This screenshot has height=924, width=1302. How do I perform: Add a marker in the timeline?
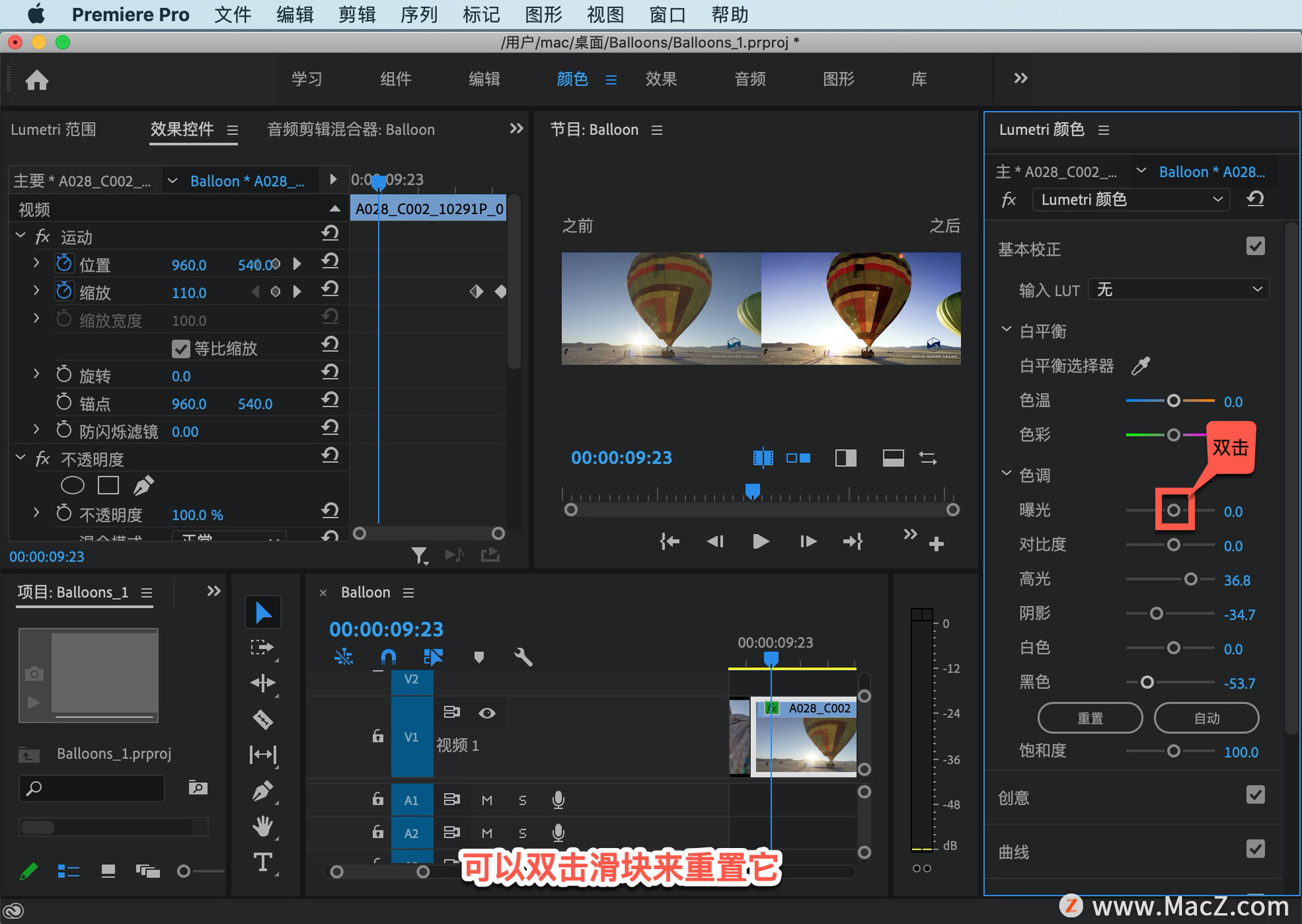tap(479, 657)
